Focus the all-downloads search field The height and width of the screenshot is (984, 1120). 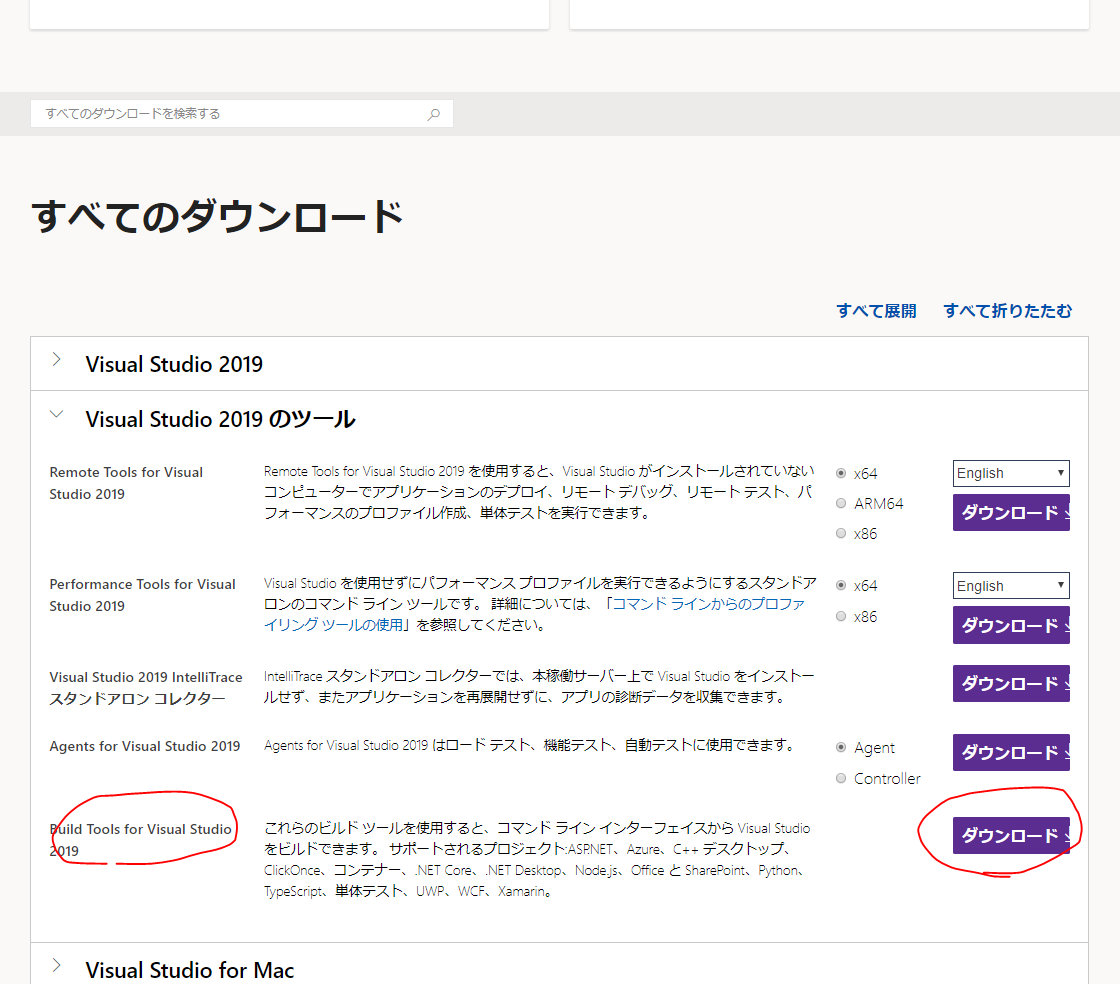pos(241,114)
